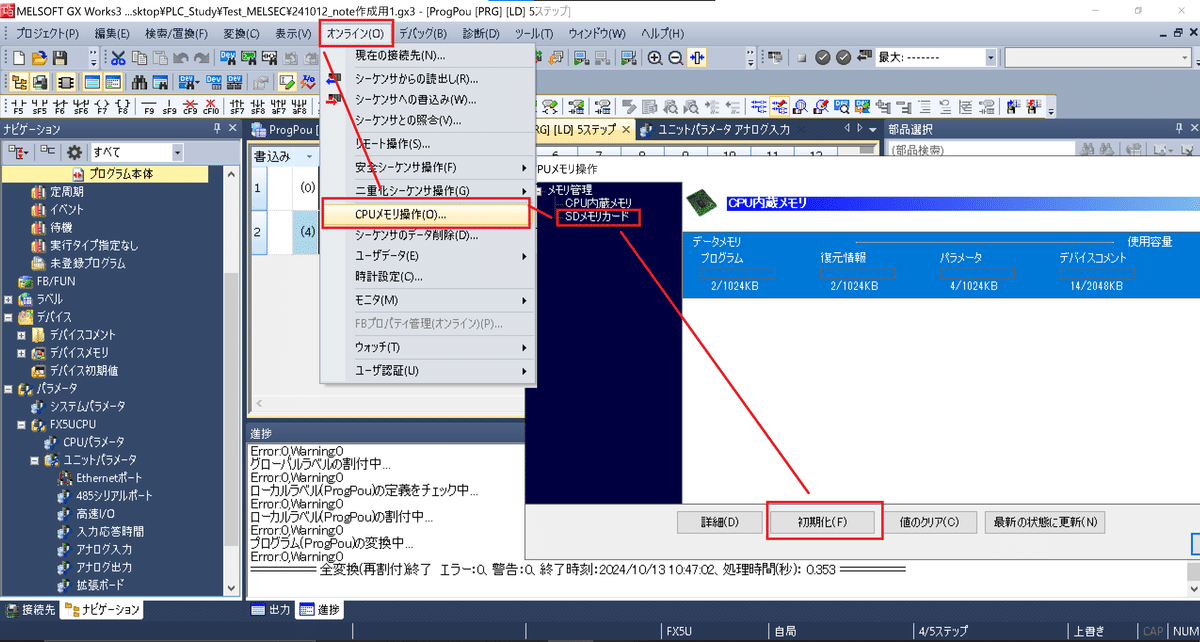Open the 最大 dropdown in the toolbar
This screenshot has width=1200, height=642.
click(991, 58)
